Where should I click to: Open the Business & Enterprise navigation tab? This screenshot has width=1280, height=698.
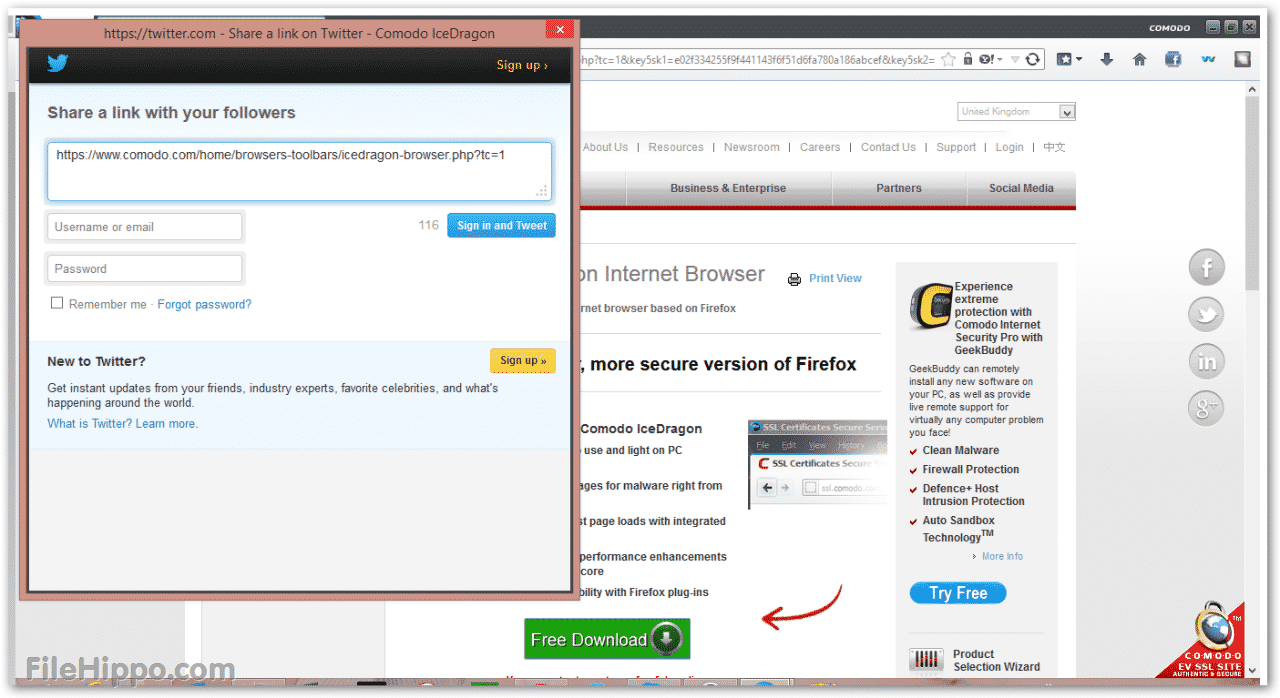tap(728, 188)
